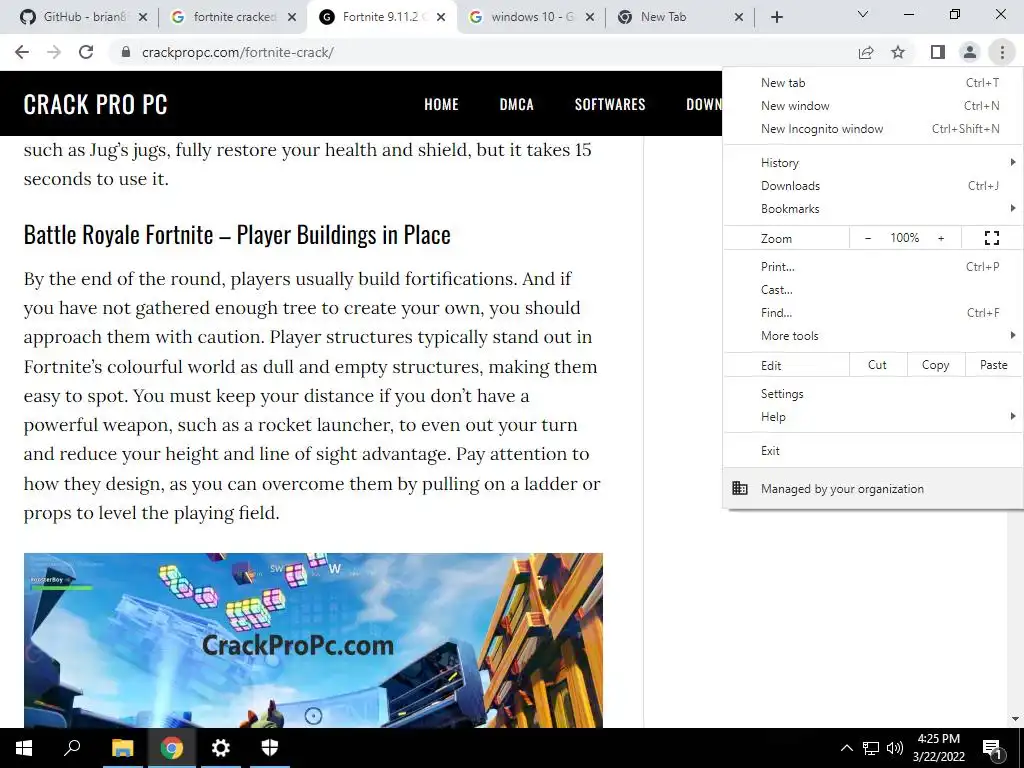Open the Windows Start menu
This screenshot has width=1024, height=768.
pyautogui.click(x=24, y=748)
